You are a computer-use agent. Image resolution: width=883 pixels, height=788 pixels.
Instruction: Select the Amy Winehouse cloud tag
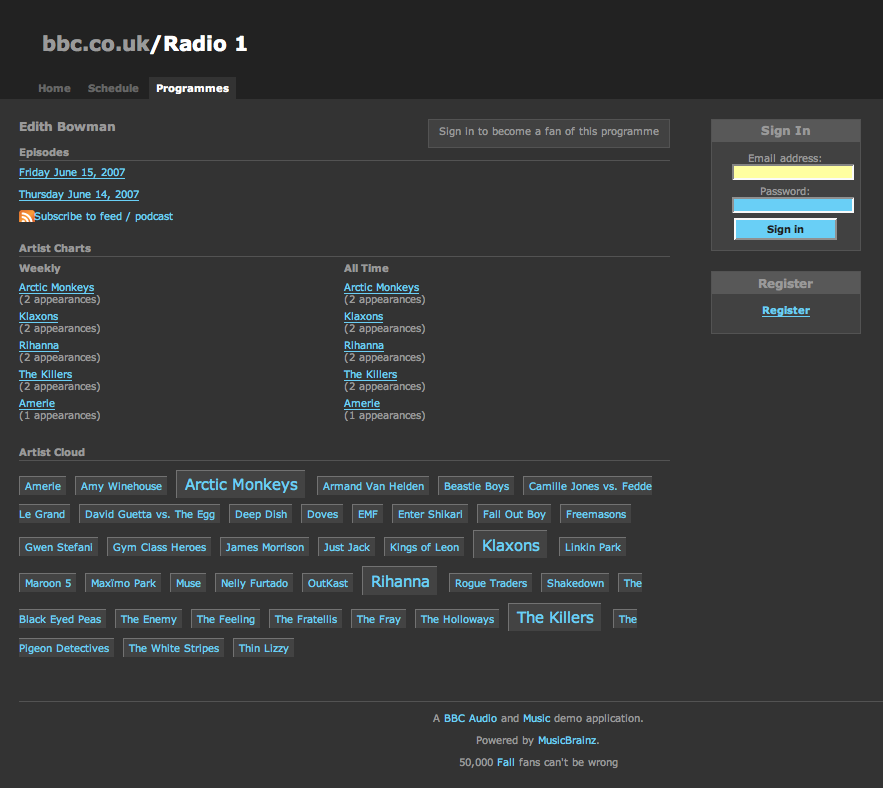(x=121, y=487)
